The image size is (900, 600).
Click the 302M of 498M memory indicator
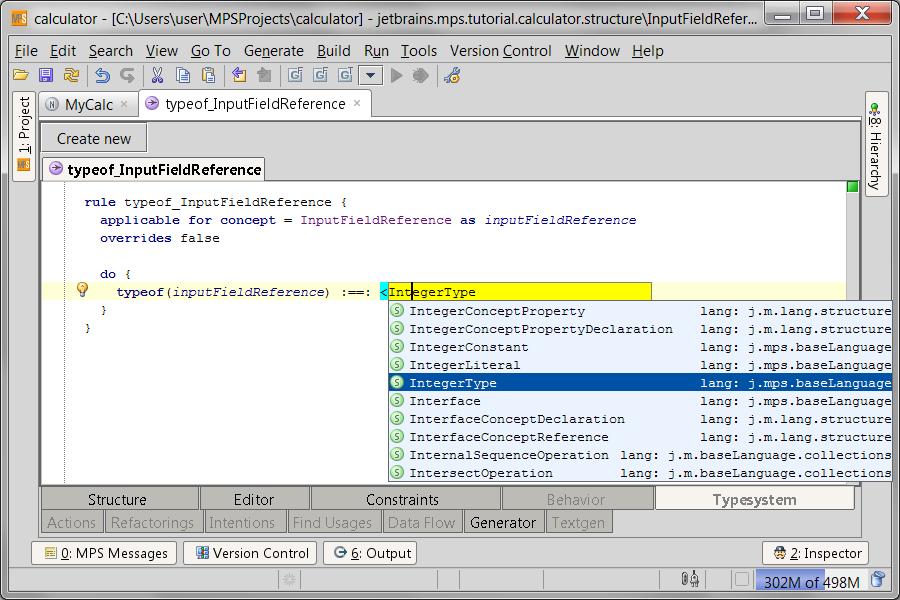click(x=812, y=582)
